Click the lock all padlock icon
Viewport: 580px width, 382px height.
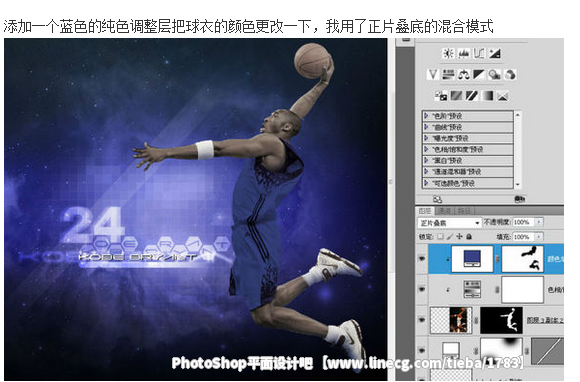pos(469,236)
